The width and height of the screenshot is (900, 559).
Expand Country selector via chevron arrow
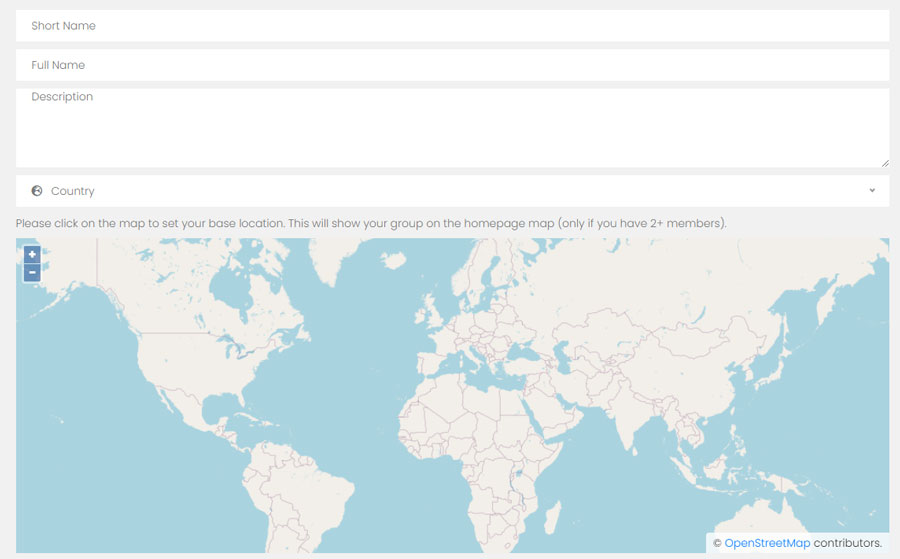coord(872,191)
